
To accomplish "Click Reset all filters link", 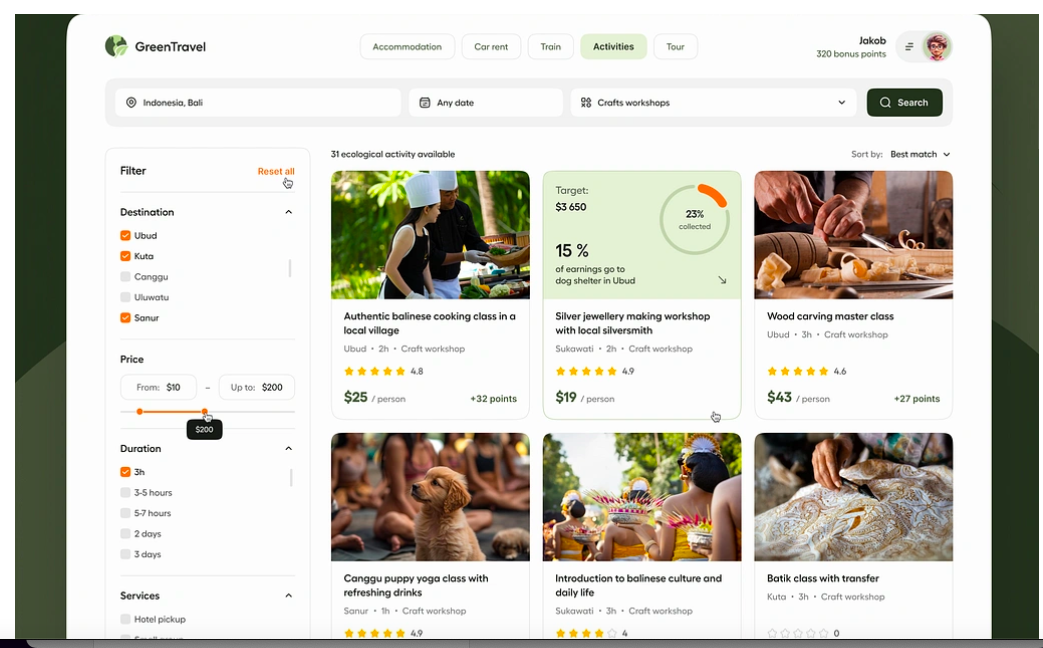I will (275, 172).
